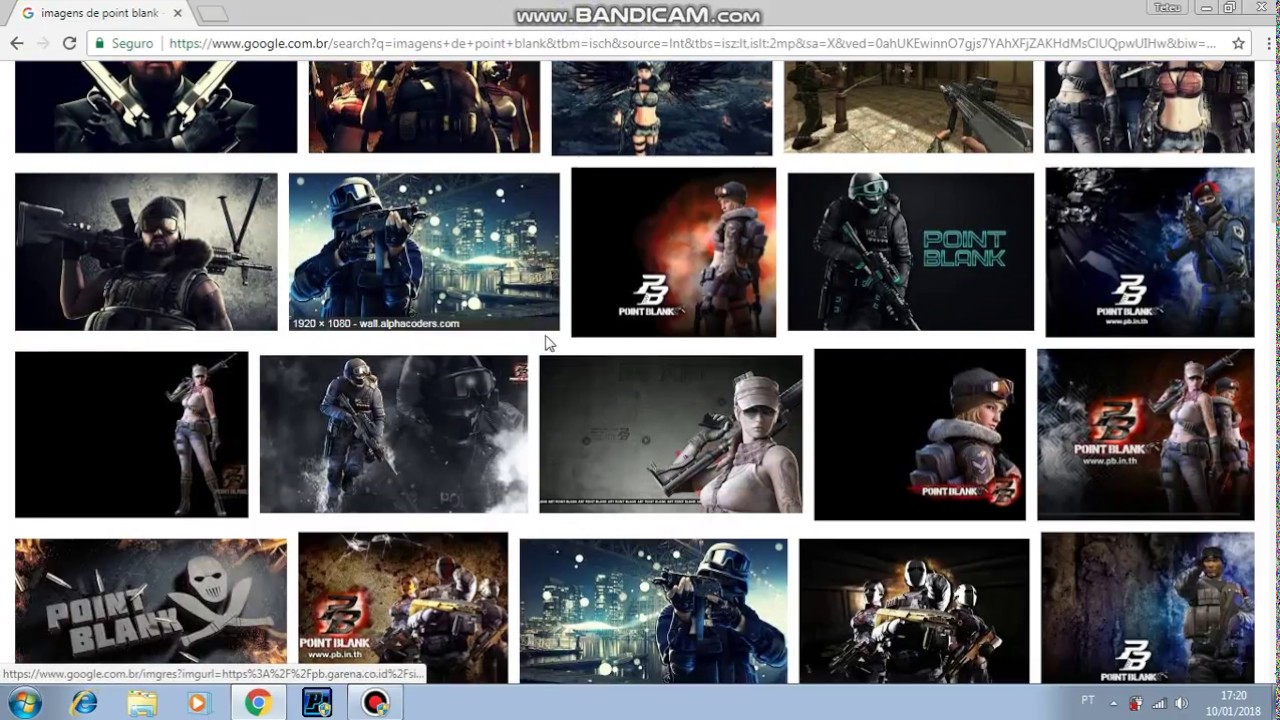Viewport: 1280px width, 720px height.
Task: Open the 1920 × 1080 wall.alphacoders.com image
Action: point(424,252)
